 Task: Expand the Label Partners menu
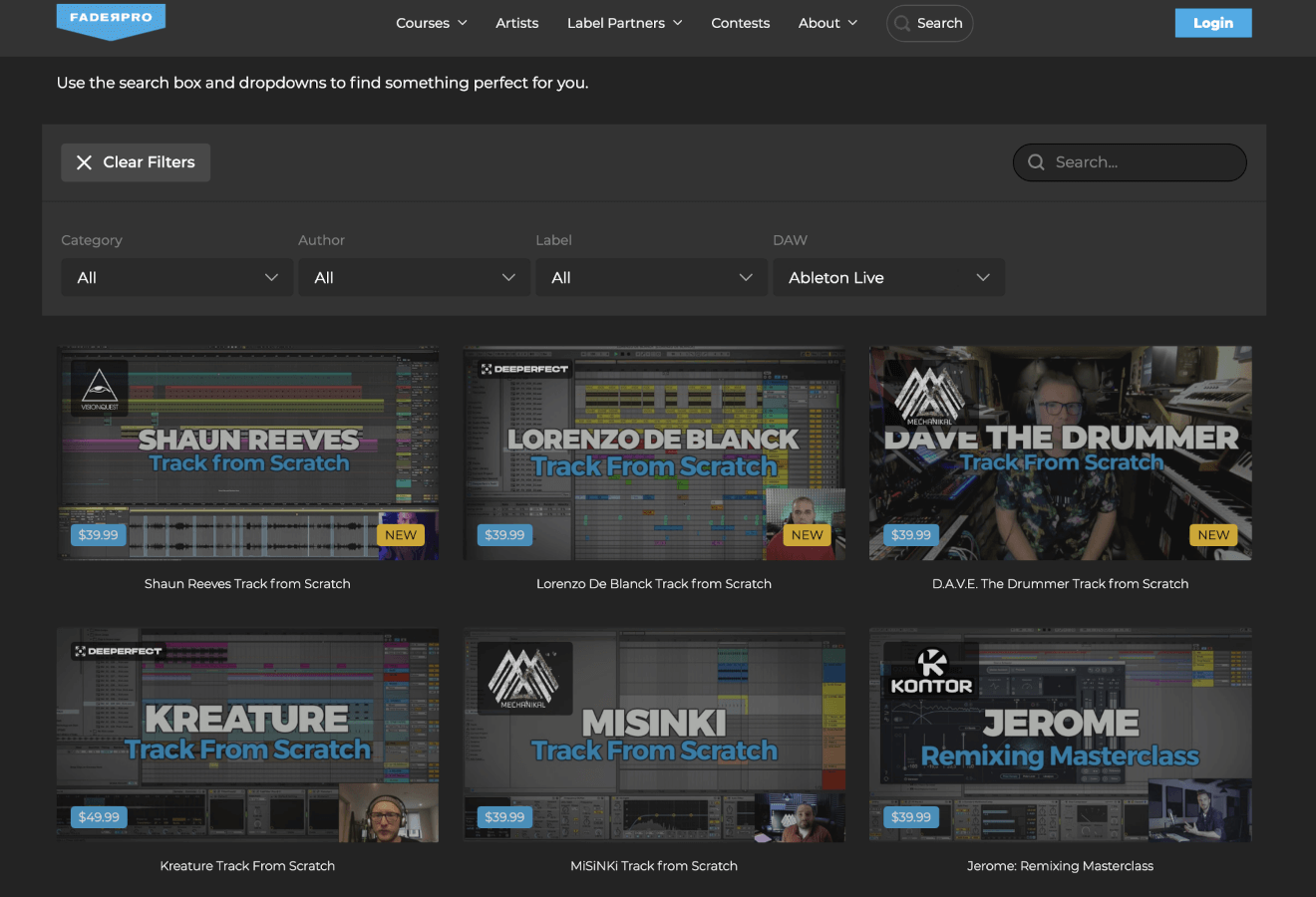pos(625,23)
